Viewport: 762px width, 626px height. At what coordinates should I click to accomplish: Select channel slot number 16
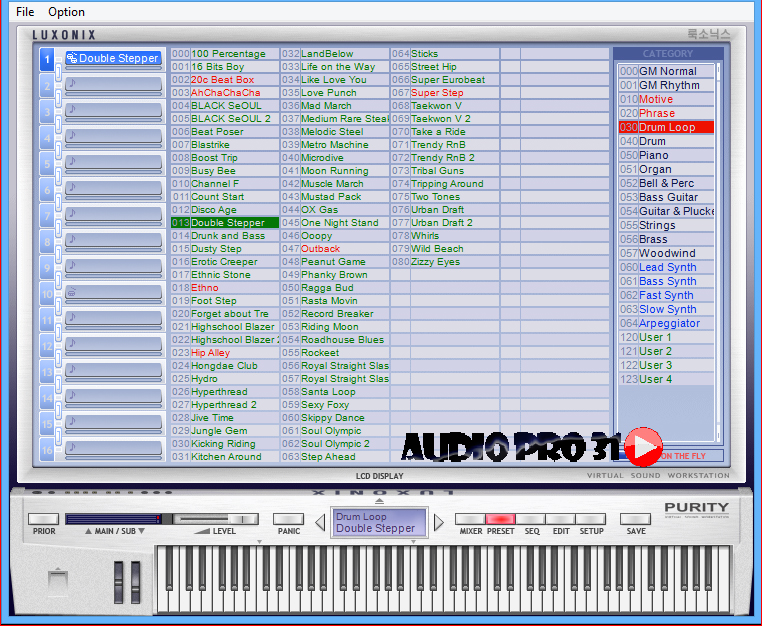click(47, 450)
